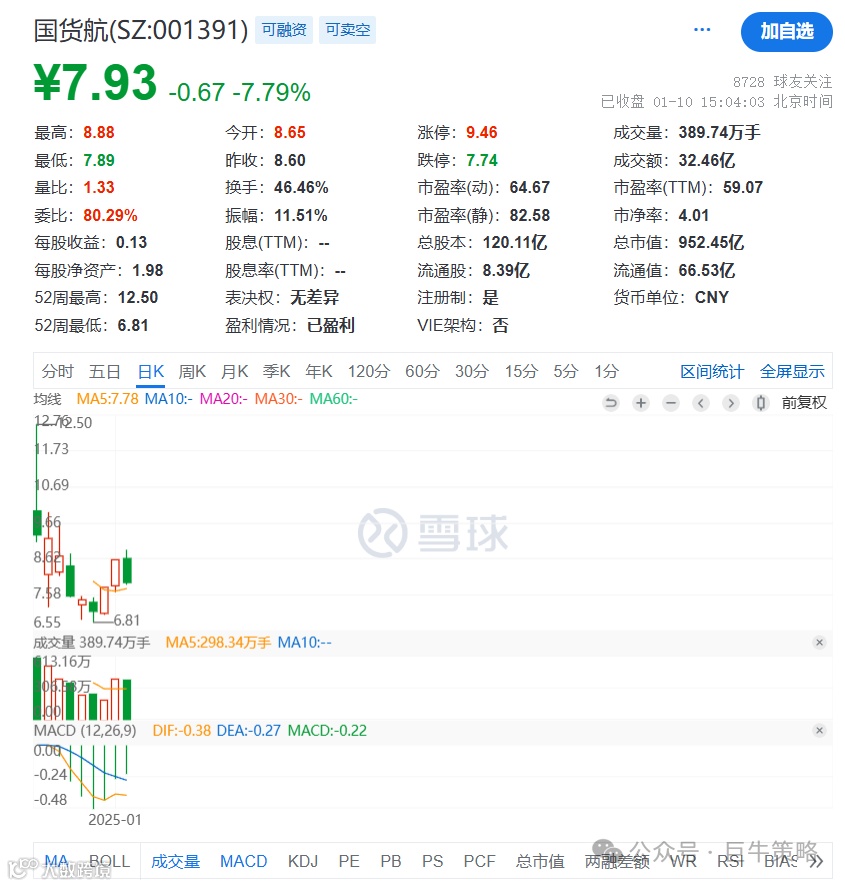Toggle the MACD indicator at bottom bar
Viewport: 845px width, 886px height.
click(244, 861)
